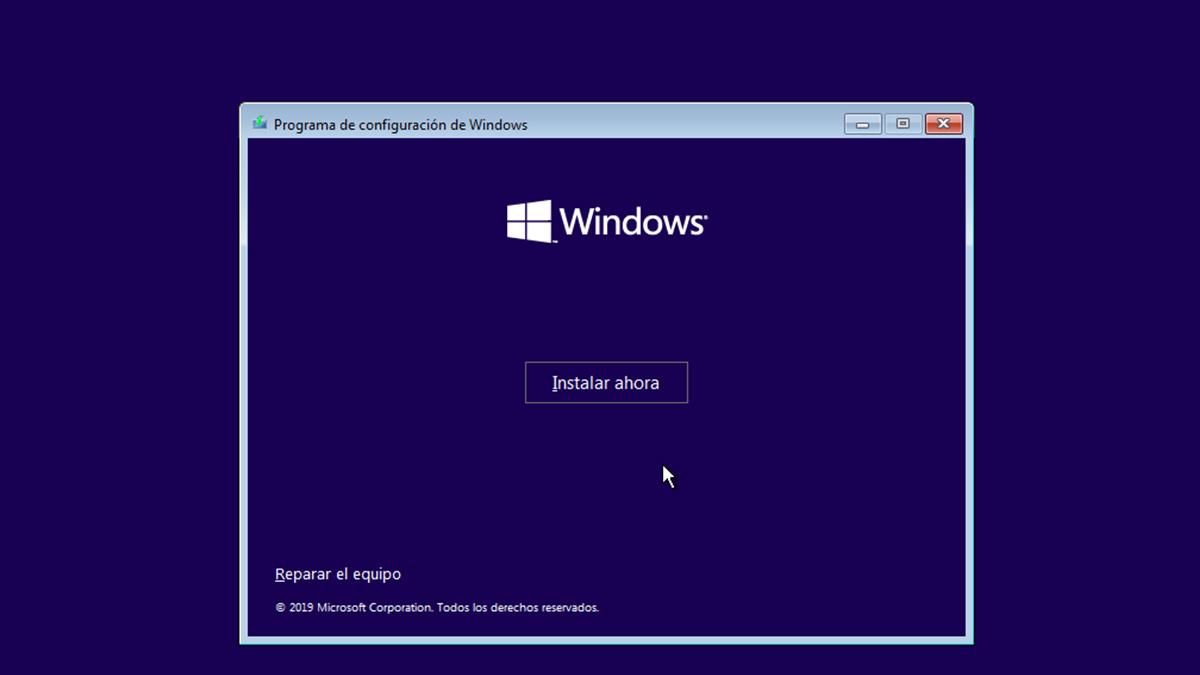The height and width of the screenshot is (675, 1200).
Task: Click the 2019 copyright year in footer
Action: click(300, 607)
